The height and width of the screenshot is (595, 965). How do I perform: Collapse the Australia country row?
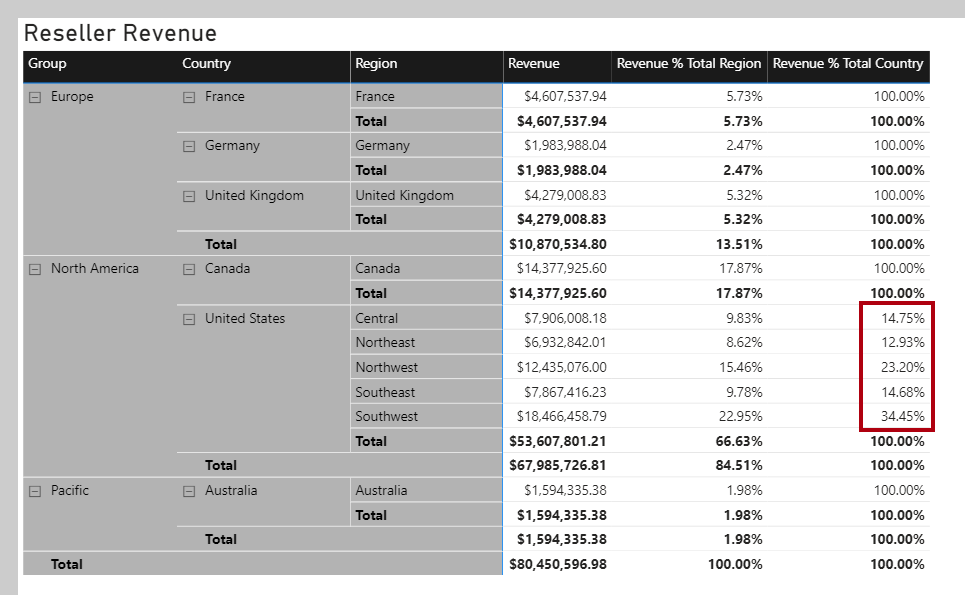[190, 491]
